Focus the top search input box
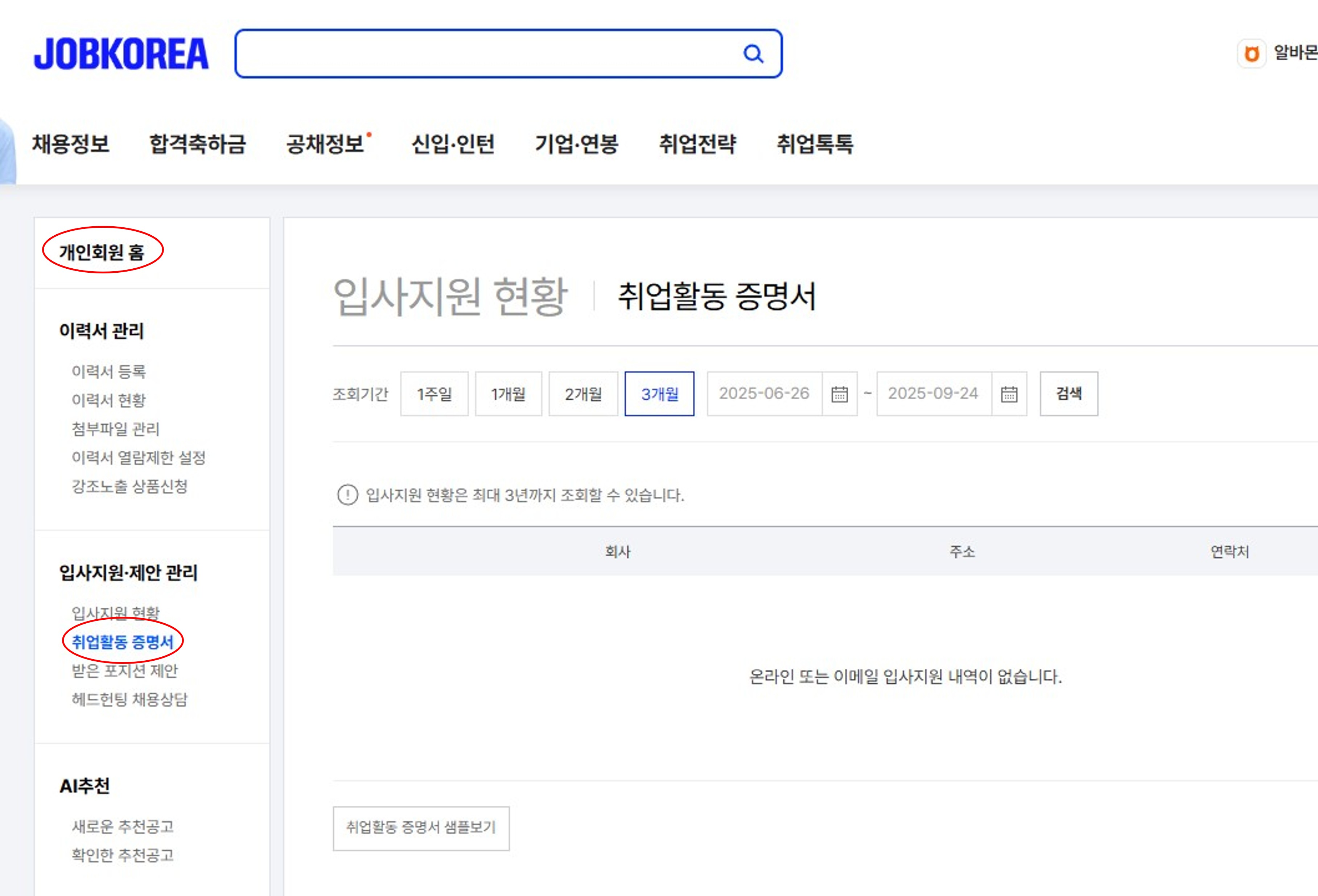1318x896 pixels. tap(488, 54)
